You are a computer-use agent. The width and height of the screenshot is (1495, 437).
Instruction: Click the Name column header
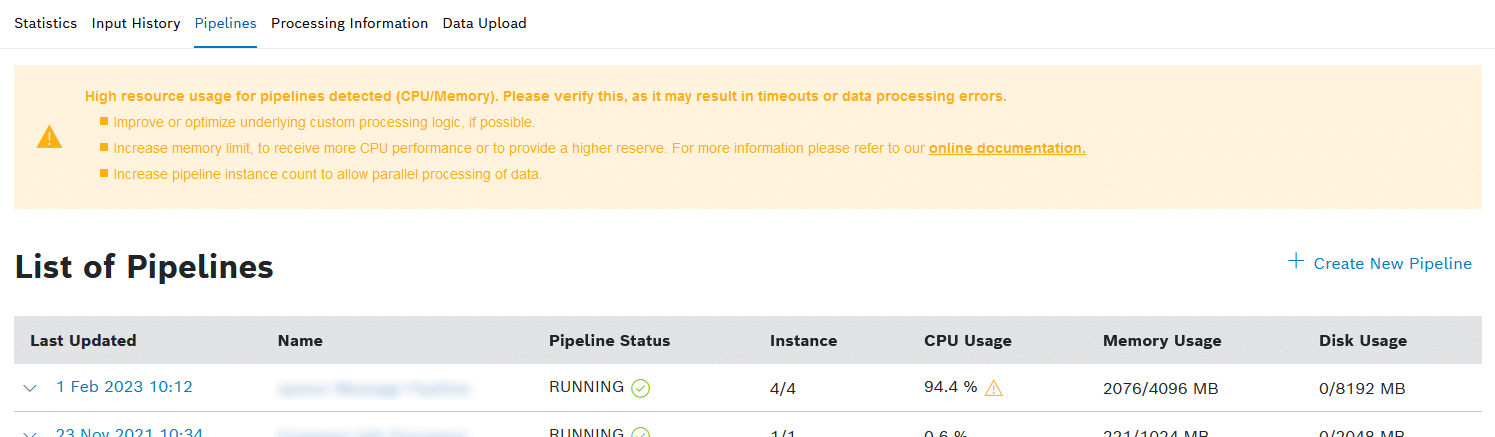coord(300,341)
